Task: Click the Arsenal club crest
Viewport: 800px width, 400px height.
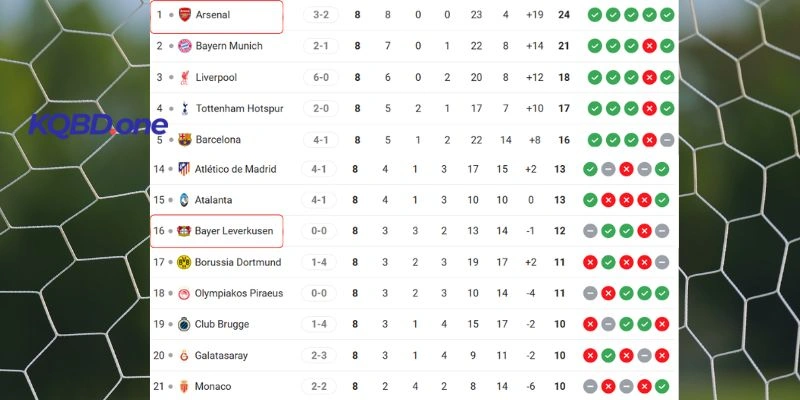Action: [x=184, y=15]
